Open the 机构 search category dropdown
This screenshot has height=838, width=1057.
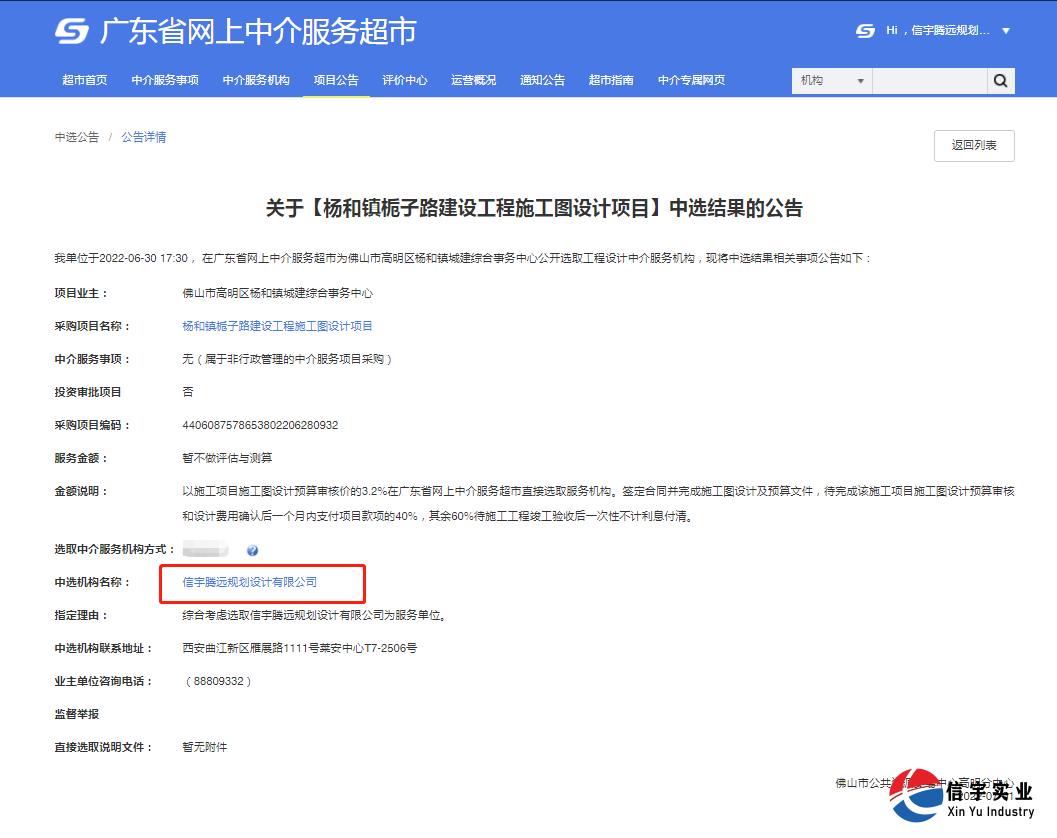pyautogui.click(x=831, y=80)
